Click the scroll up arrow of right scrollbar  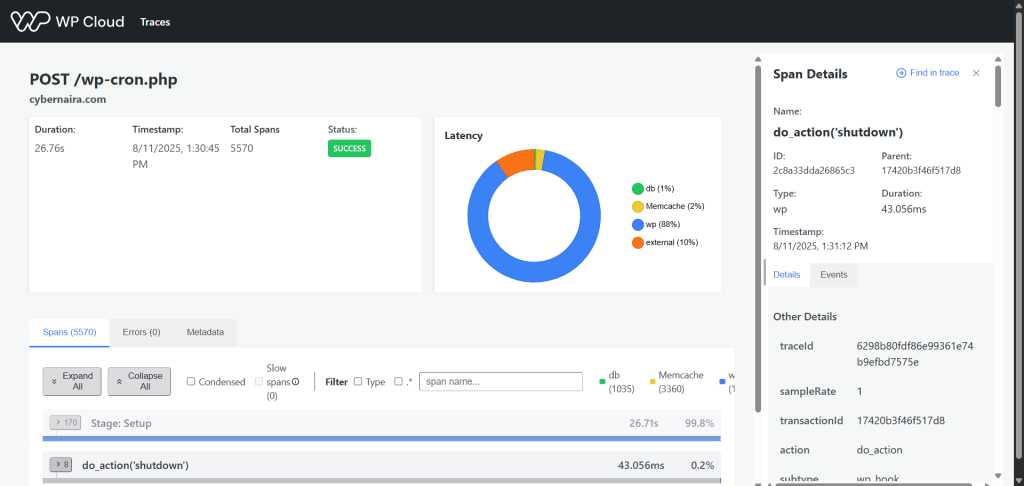click(998, 59)
